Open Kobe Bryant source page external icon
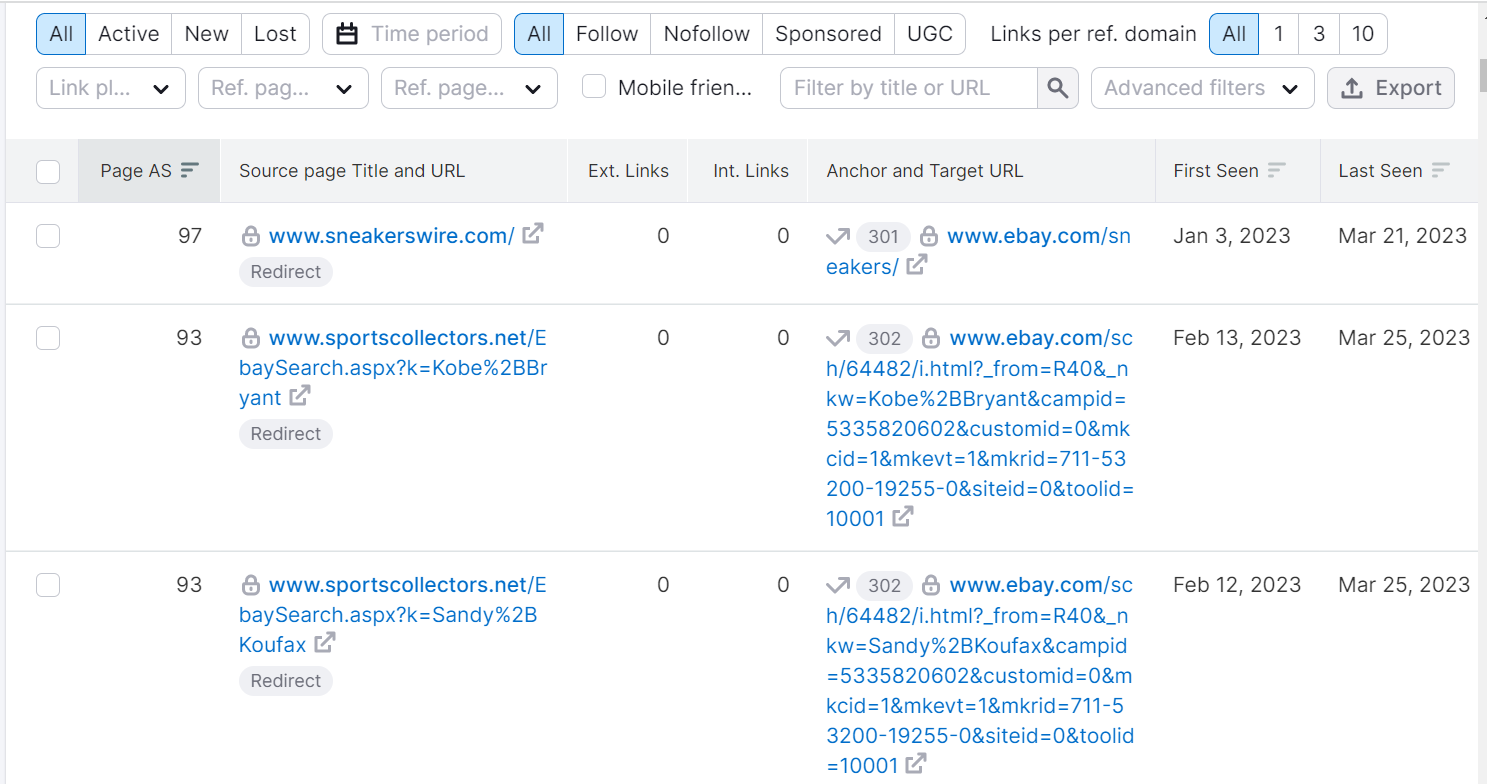Viewport: 1487px width, 784px height. click(x=299, y=396)
